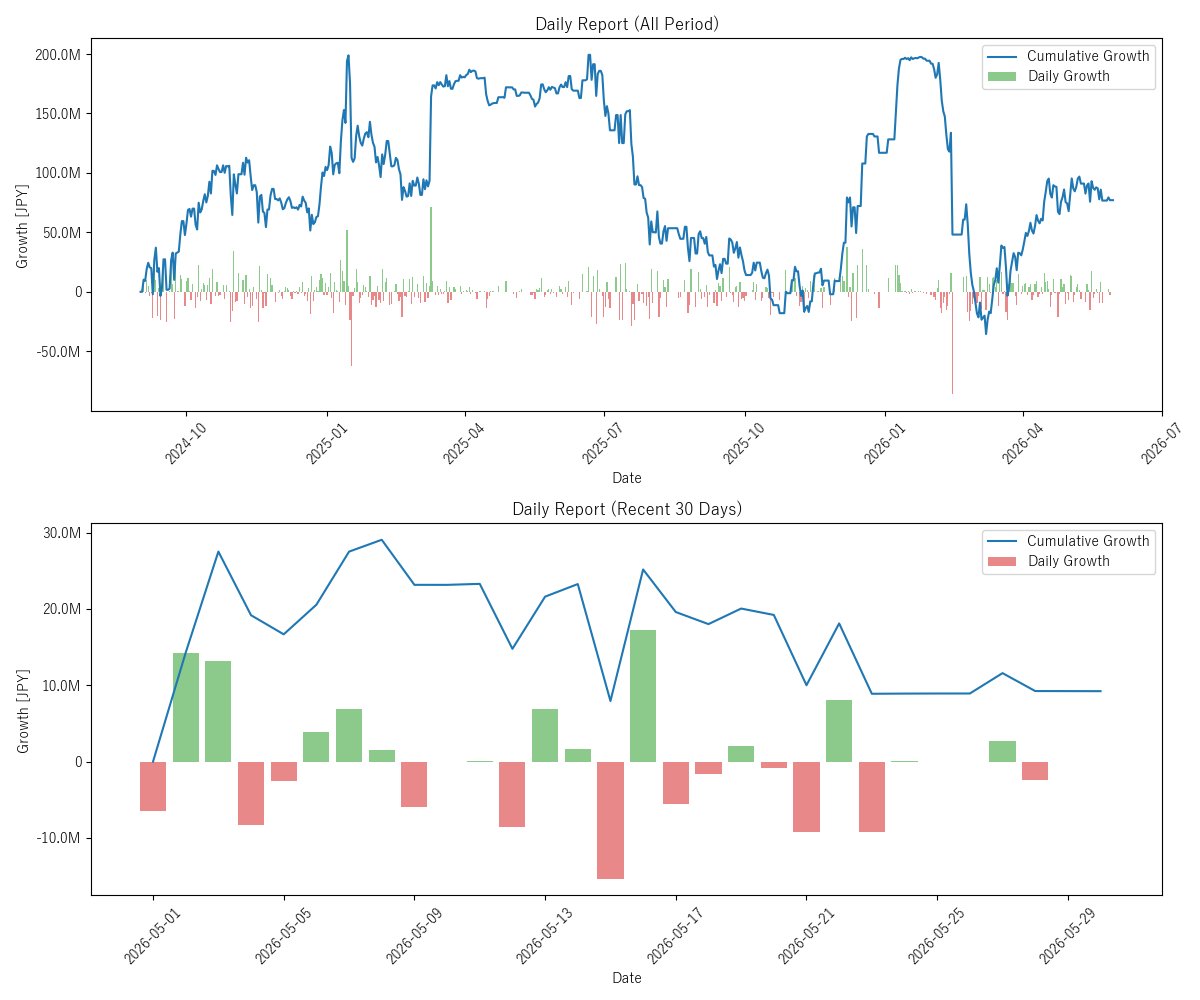The width and height of the screenshot is (1200, 1000).
Task: Click the 2026-05-25 date tick label
Action: point(937,934)
